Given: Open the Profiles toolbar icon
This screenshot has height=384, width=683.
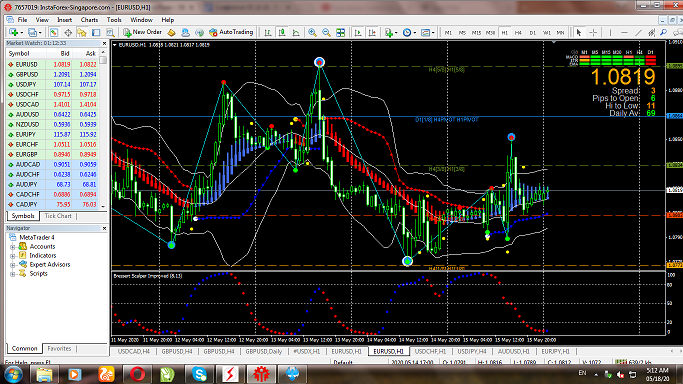Looking at the screenshot, I should tap(32, 33).
